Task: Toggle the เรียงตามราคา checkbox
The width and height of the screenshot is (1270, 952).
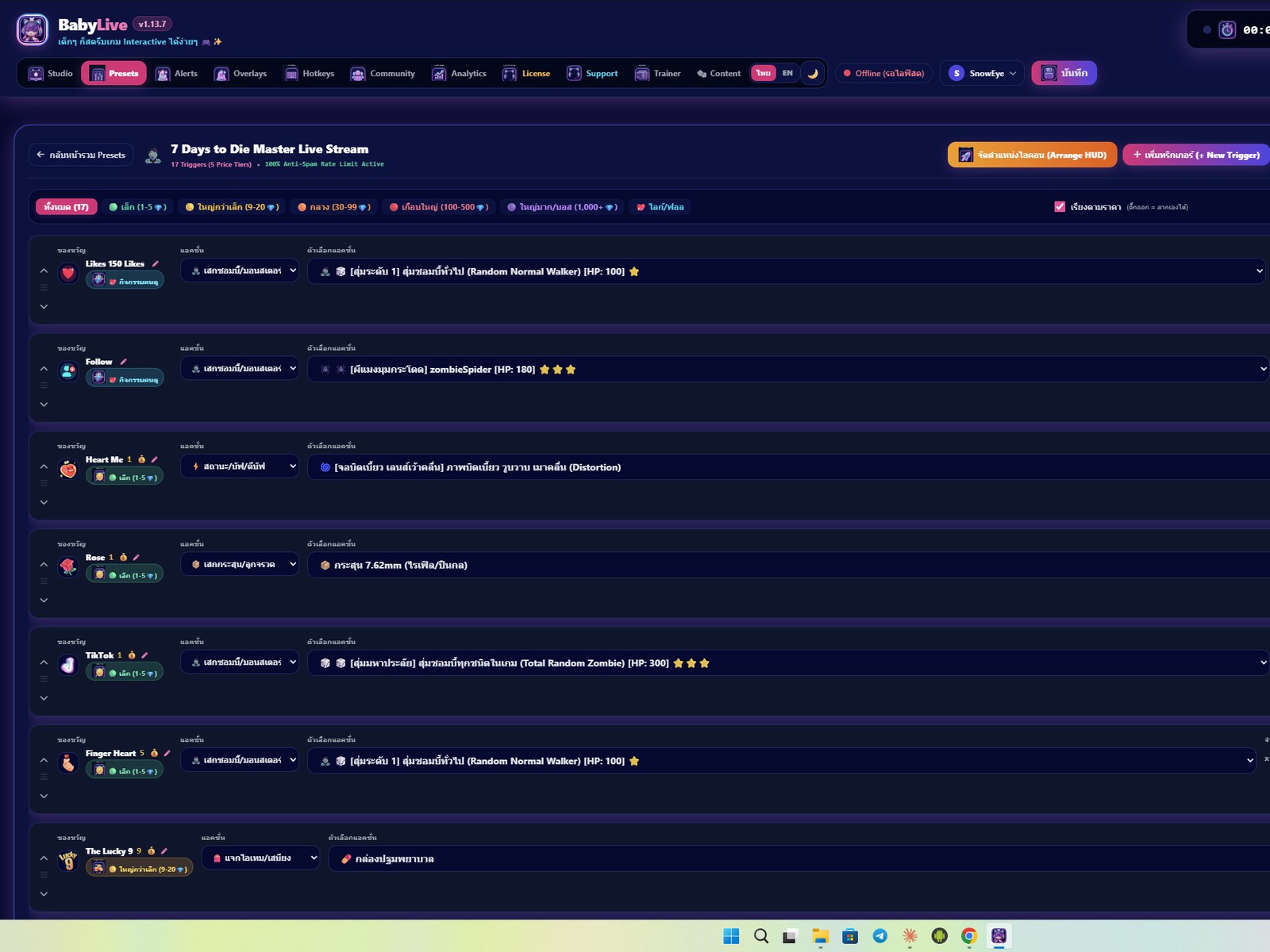Action: click(1060, 207)
